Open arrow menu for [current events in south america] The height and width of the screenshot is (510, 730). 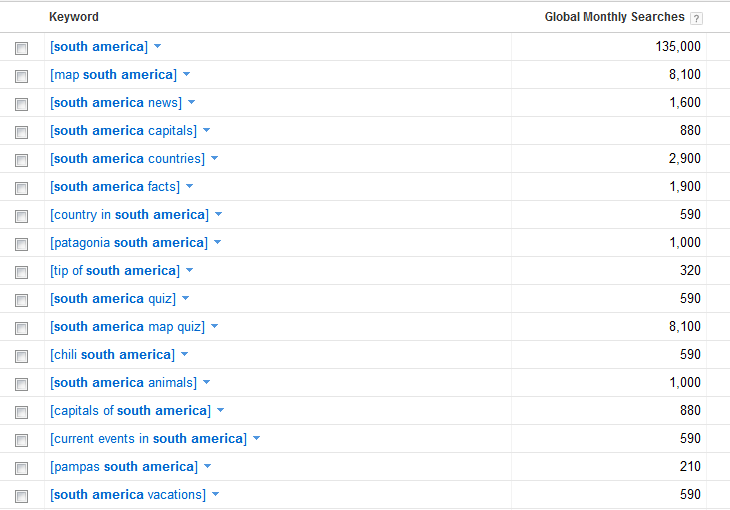click(257, 438)
